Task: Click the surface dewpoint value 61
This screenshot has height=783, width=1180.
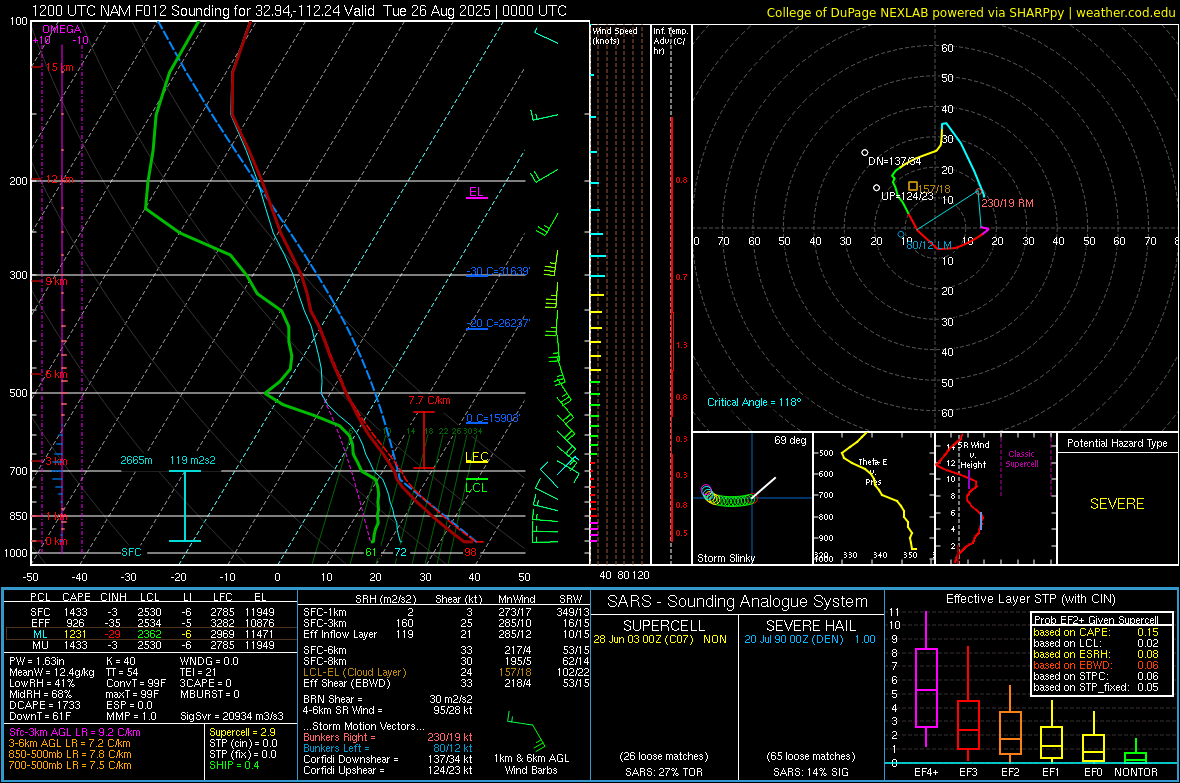Action: click(370, 552)
